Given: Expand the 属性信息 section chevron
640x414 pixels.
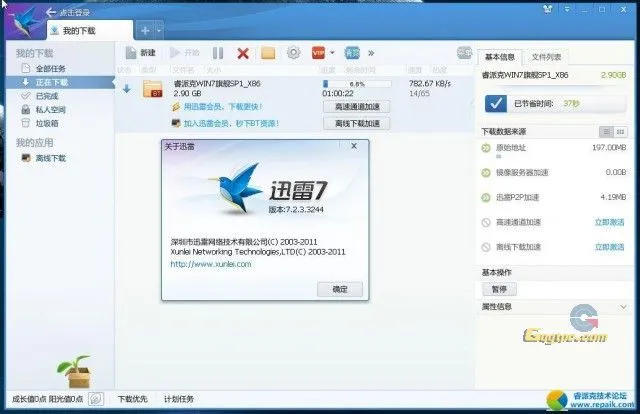Looking at the screenshot, I should pyautogui.click(x=623, y=307).
